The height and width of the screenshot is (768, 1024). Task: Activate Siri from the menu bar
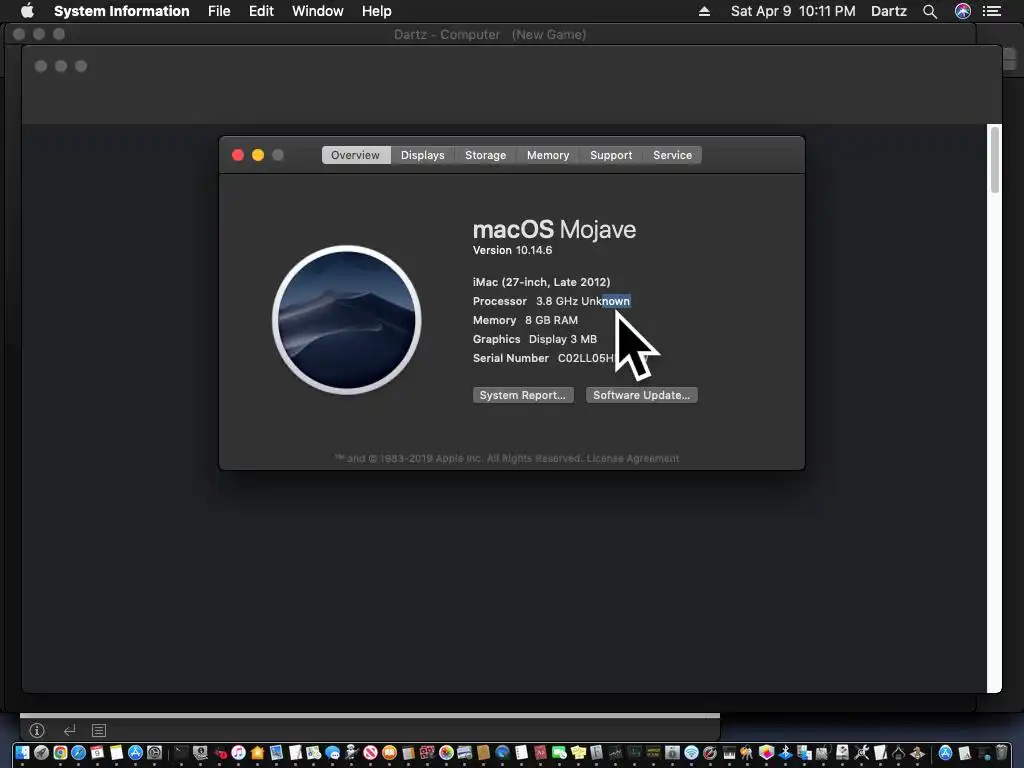[963, 11]
